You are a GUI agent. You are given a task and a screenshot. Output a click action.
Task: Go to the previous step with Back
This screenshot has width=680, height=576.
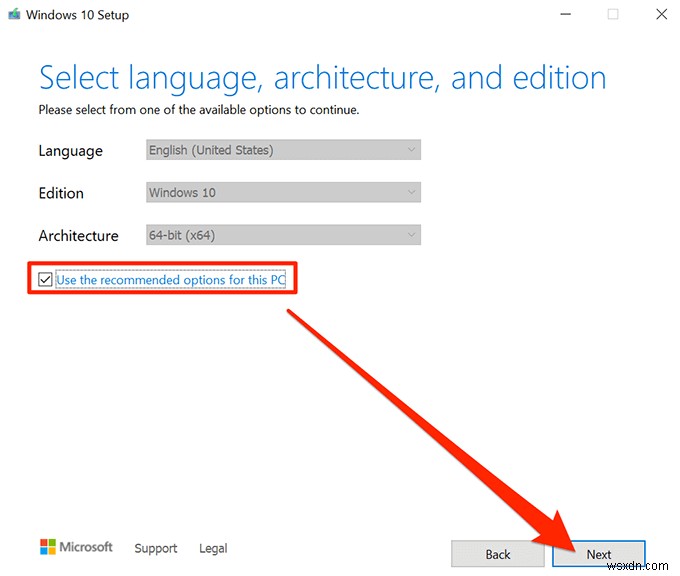click(498, 554)
